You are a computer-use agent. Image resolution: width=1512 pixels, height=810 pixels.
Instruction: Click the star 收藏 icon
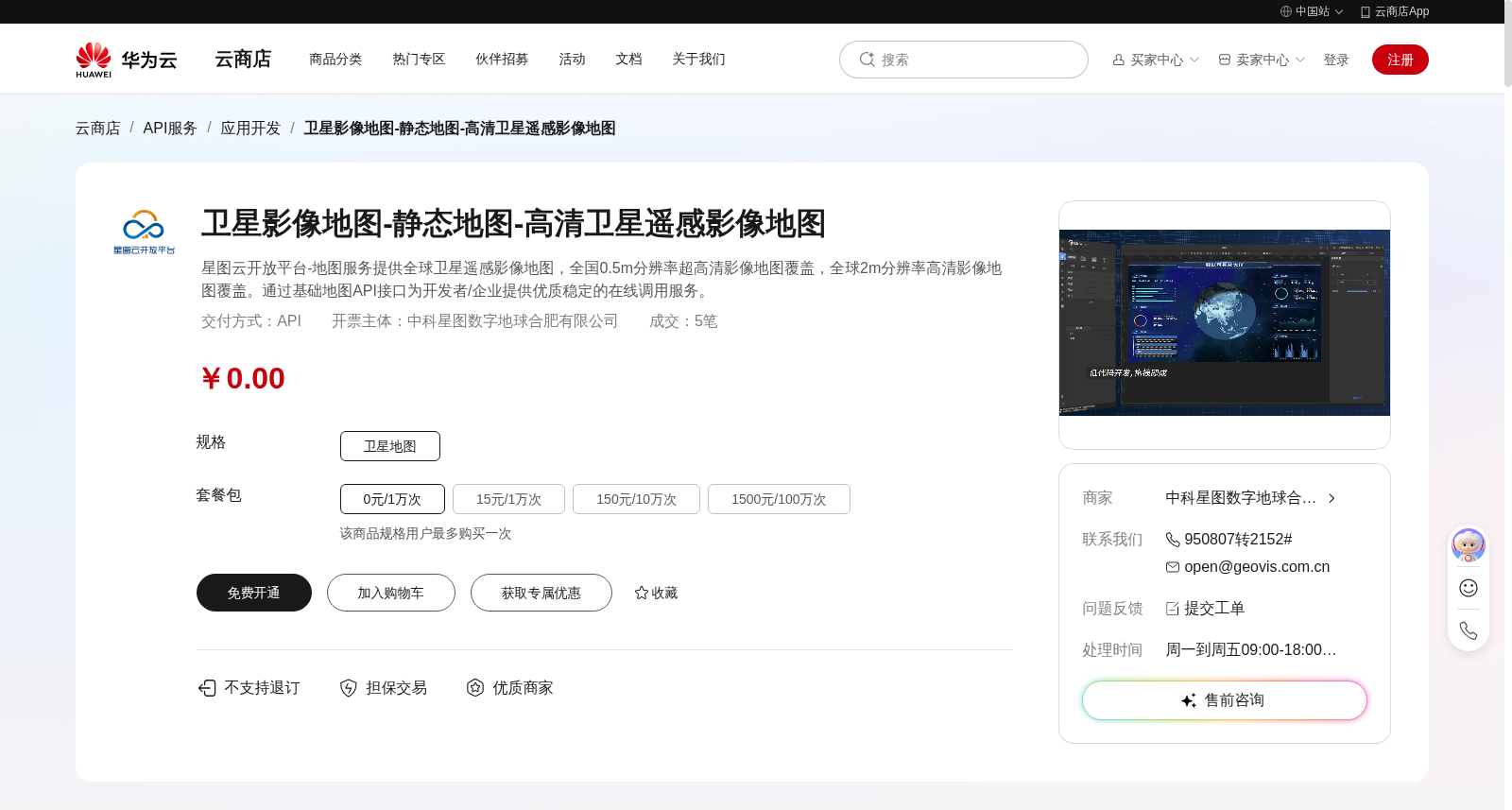(642, 593)
